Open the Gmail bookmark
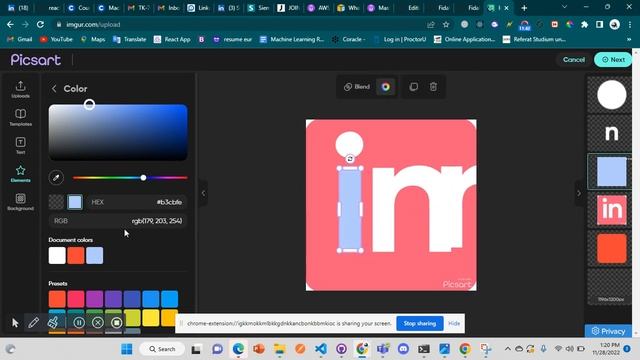640x360 pixels. [x=20, y=39]
